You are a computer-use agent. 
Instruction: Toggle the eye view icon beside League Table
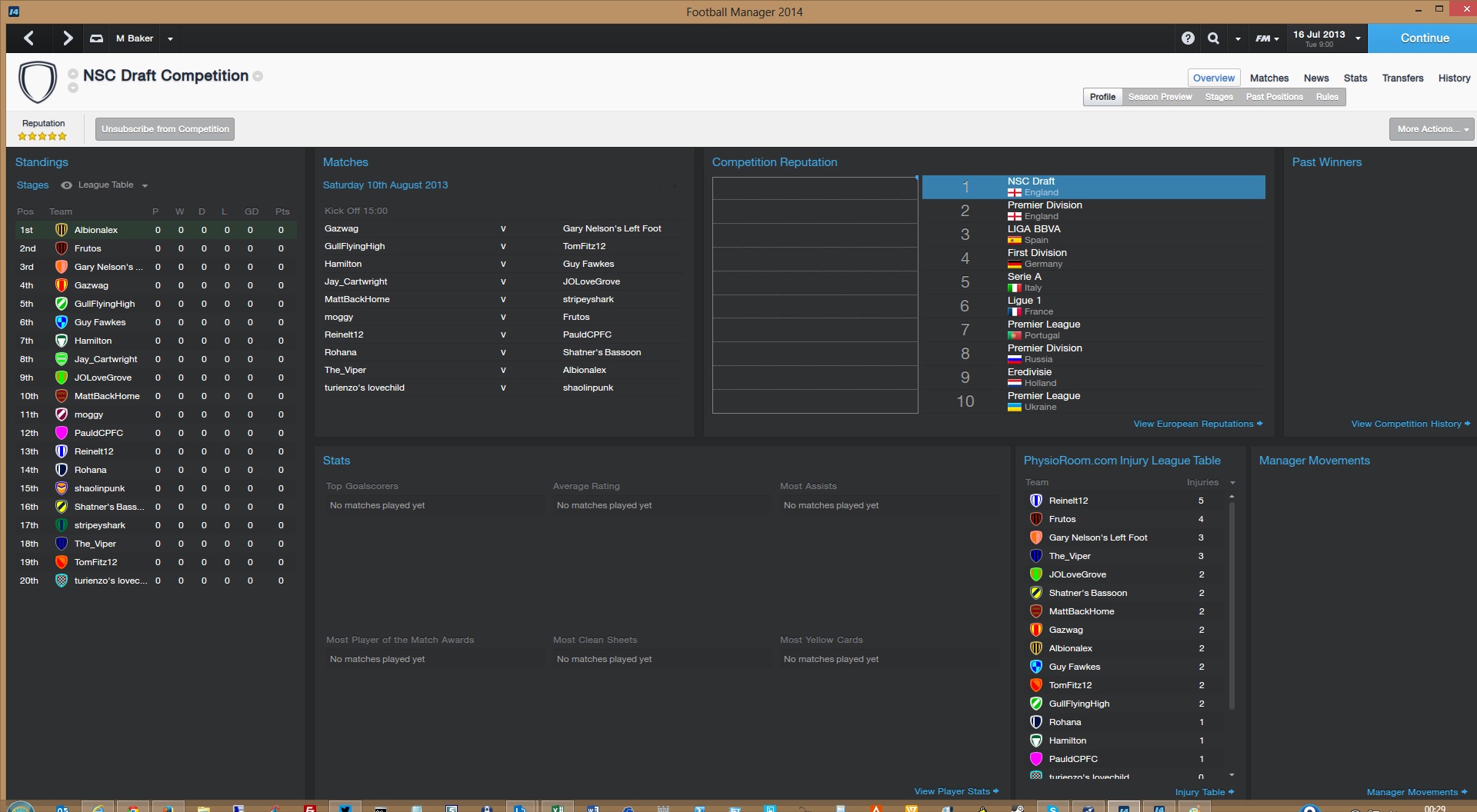click(x=67, y=185)
